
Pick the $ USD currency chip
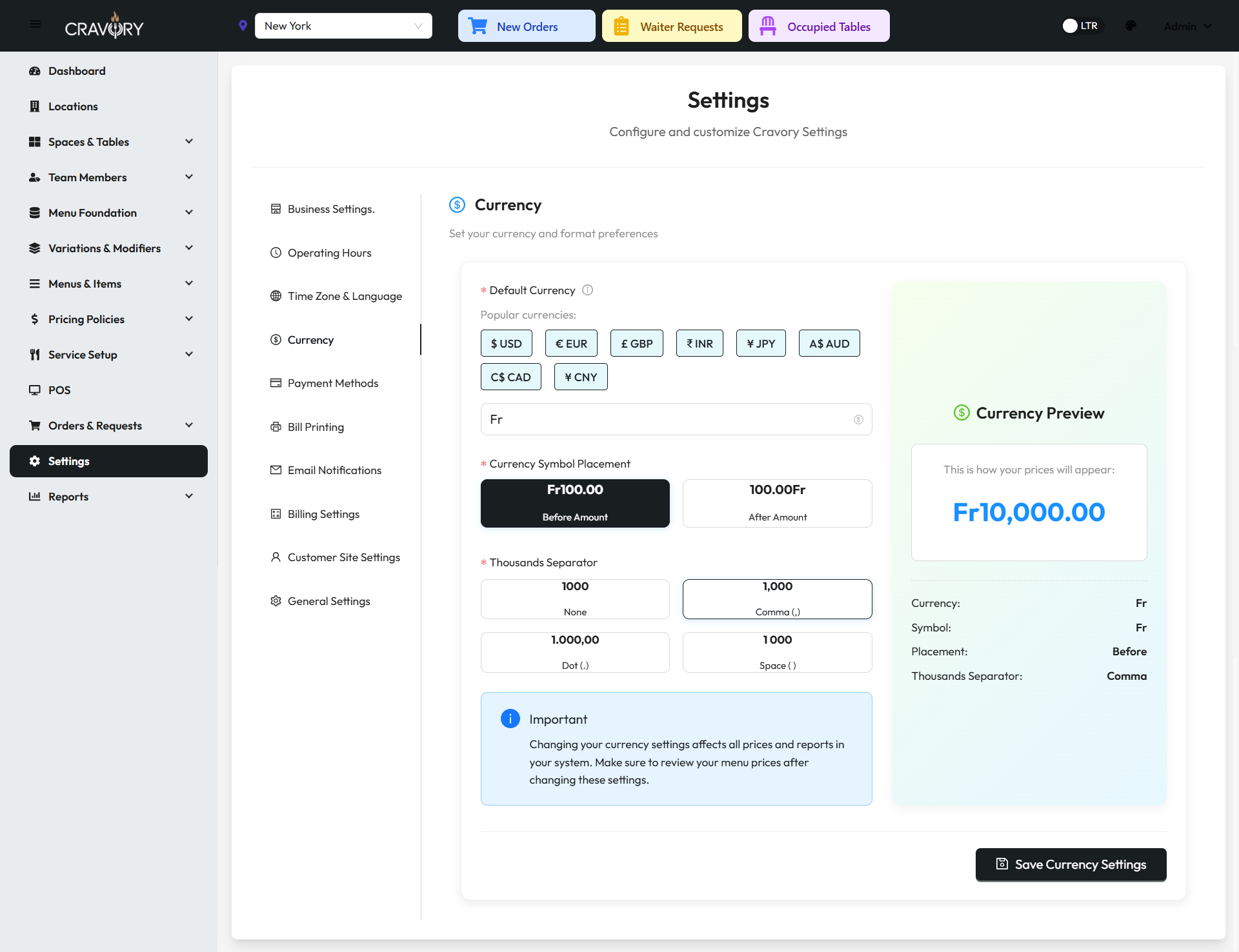[507, 343]
